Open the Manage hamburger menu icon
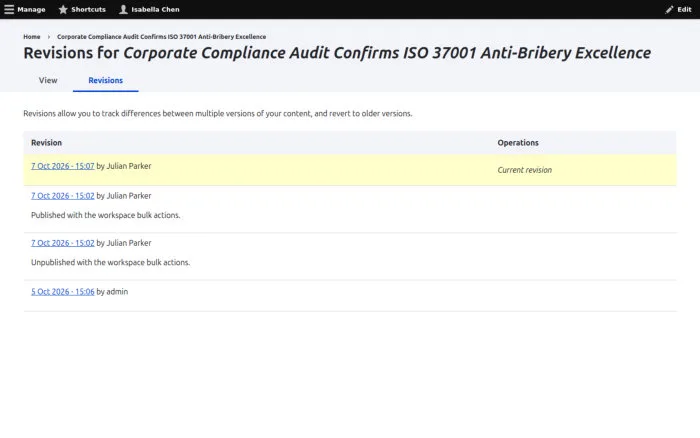Image resolution: width=700 pixels, height=438 pixels. [x=9, y=9]
